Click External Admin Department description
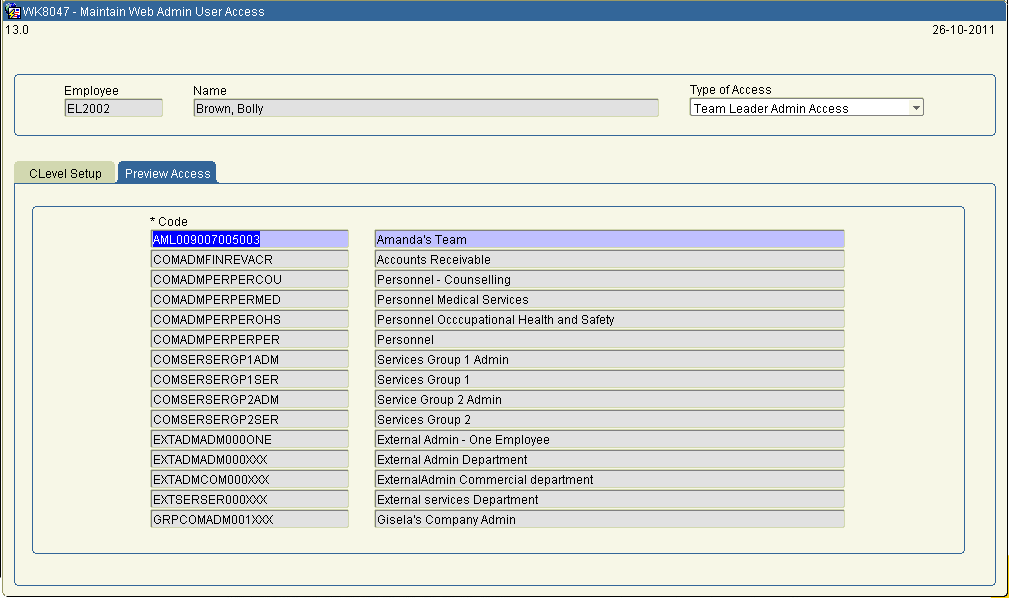 [609, 460]
